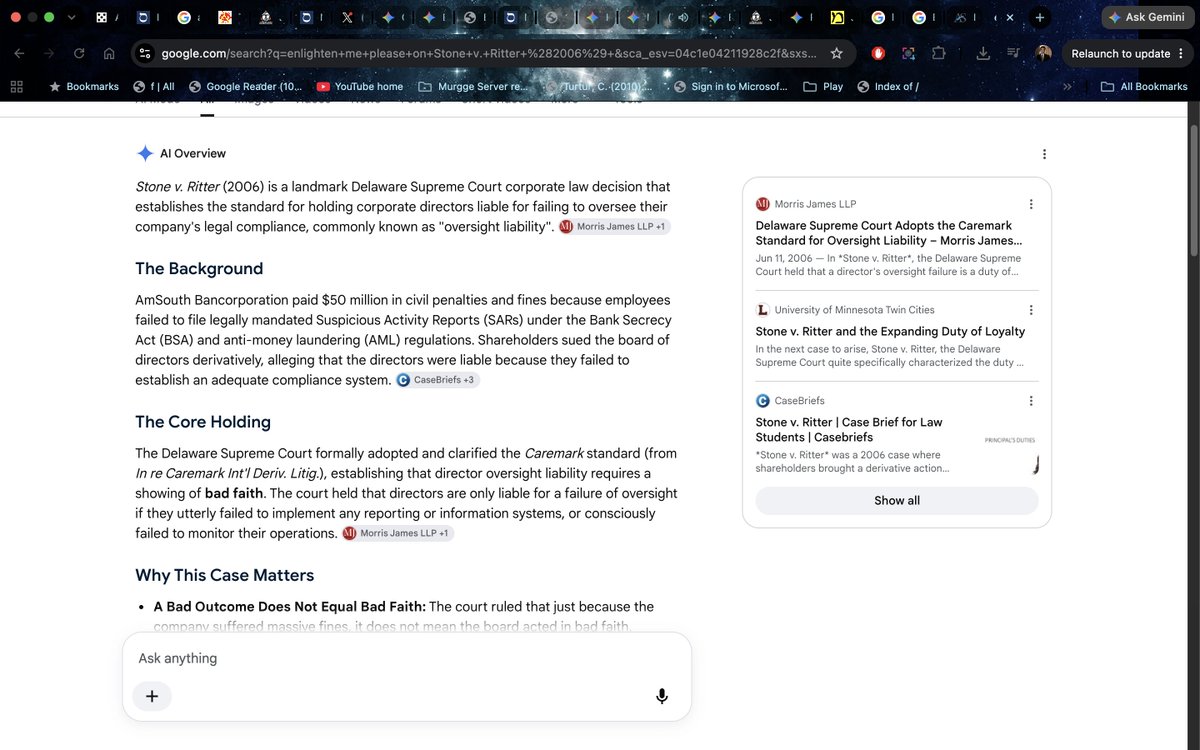
Task: Open the Bookmarks folder on the bookmarks bar
Action: (x=84, y=87)
